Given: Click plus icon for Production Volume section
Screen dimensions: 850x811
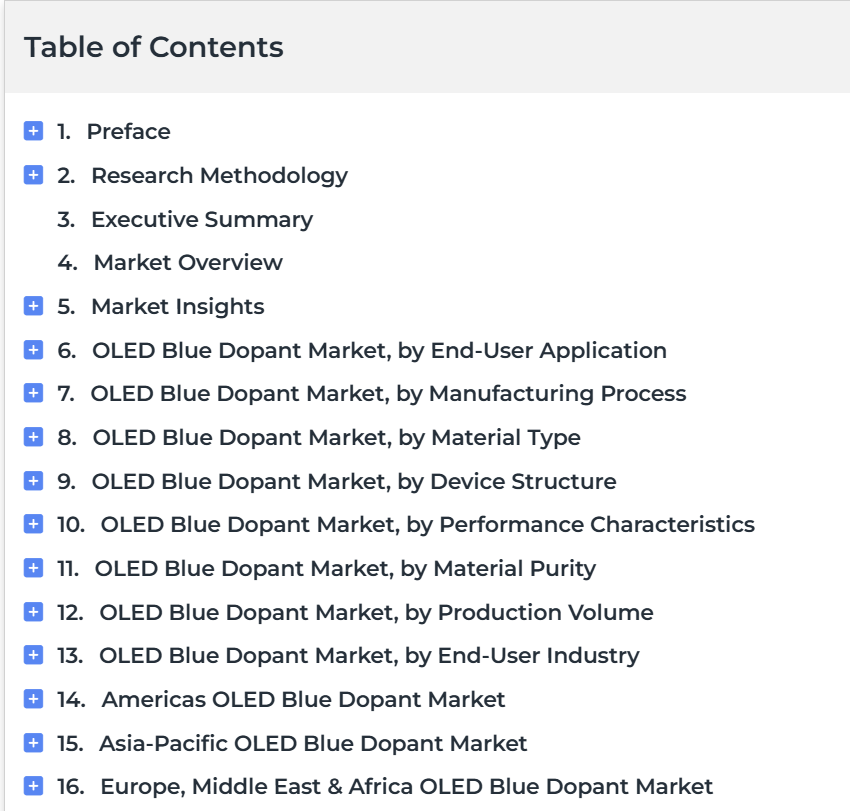Looking at the screenshot, I should click(x=33, y=612).
